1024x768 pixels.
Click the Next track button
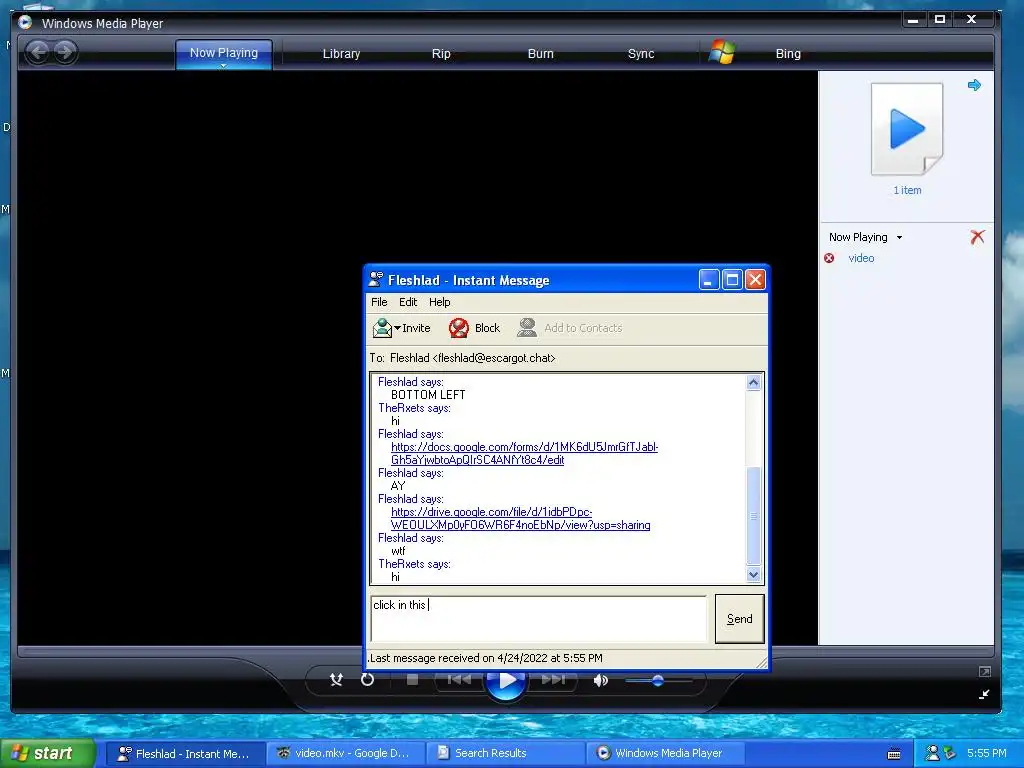(554, 680)
